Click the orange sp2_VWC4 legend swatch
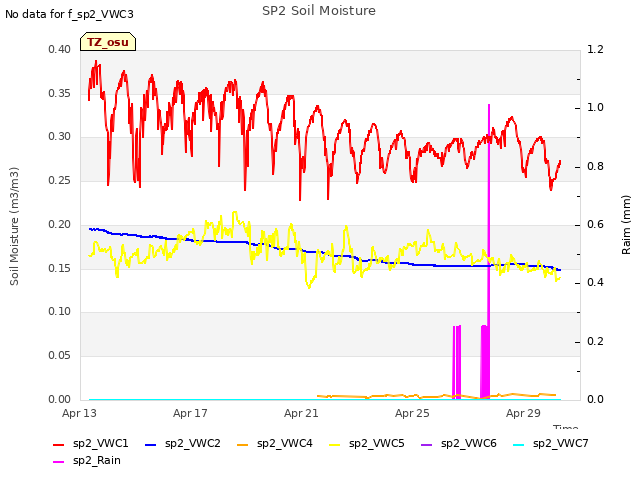The width and height of the screenshot is (640, 480). pos(242,445)
